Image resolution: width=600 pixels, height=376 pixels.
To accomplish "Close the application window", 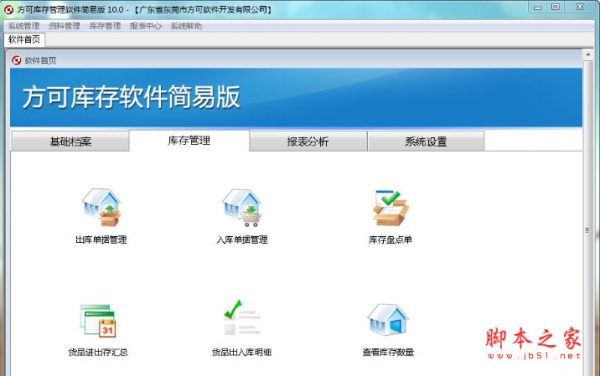I will click(580, 7).
